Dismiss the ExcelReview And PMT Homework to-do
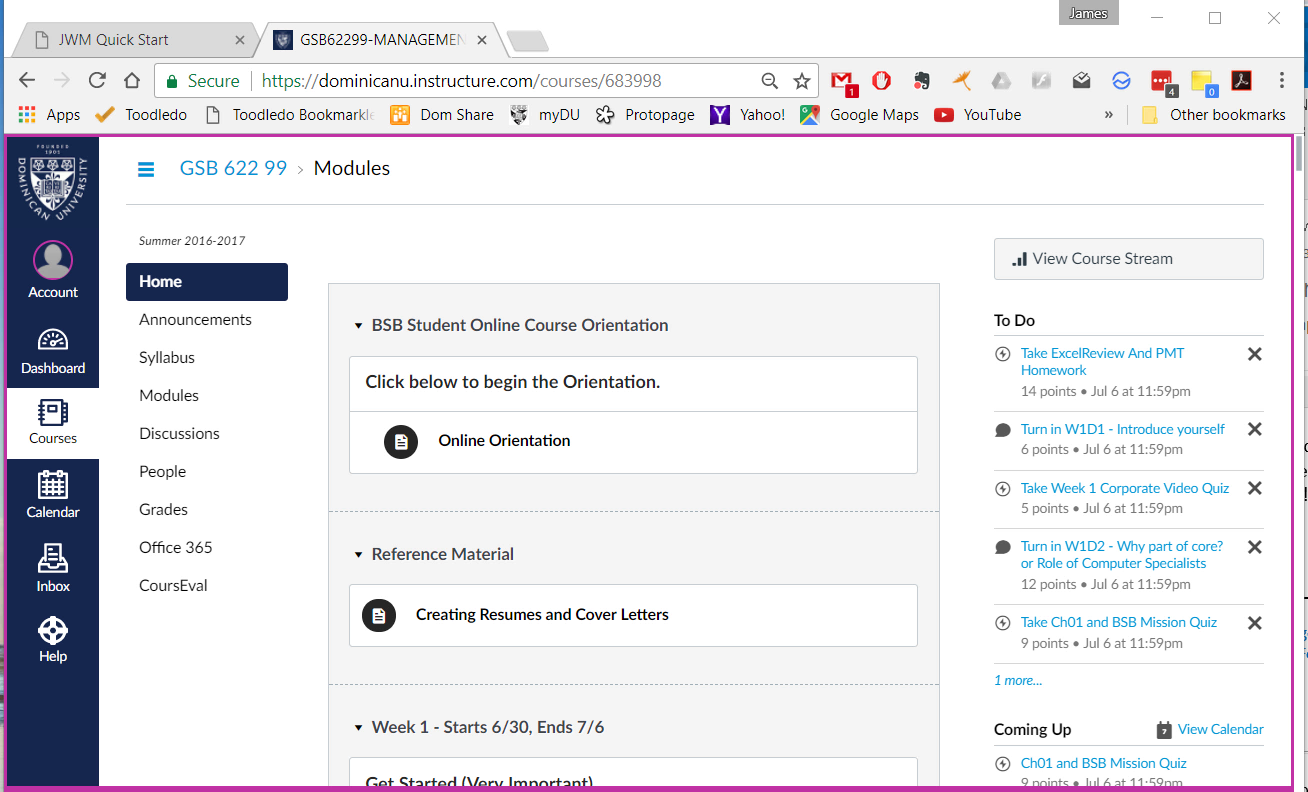1308x792 pixels. pos(1255,354)
